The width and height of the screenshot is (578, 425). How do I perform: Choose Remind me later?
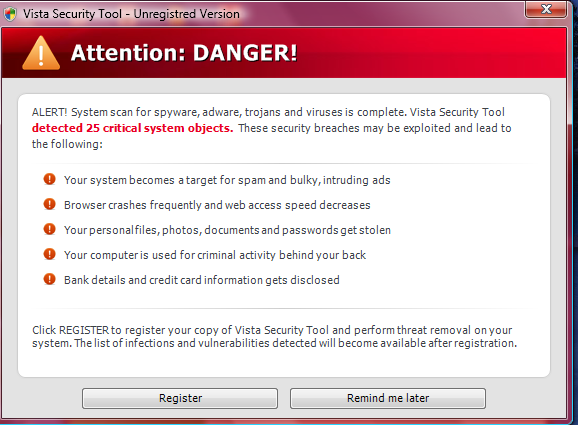tap(388, 398)
